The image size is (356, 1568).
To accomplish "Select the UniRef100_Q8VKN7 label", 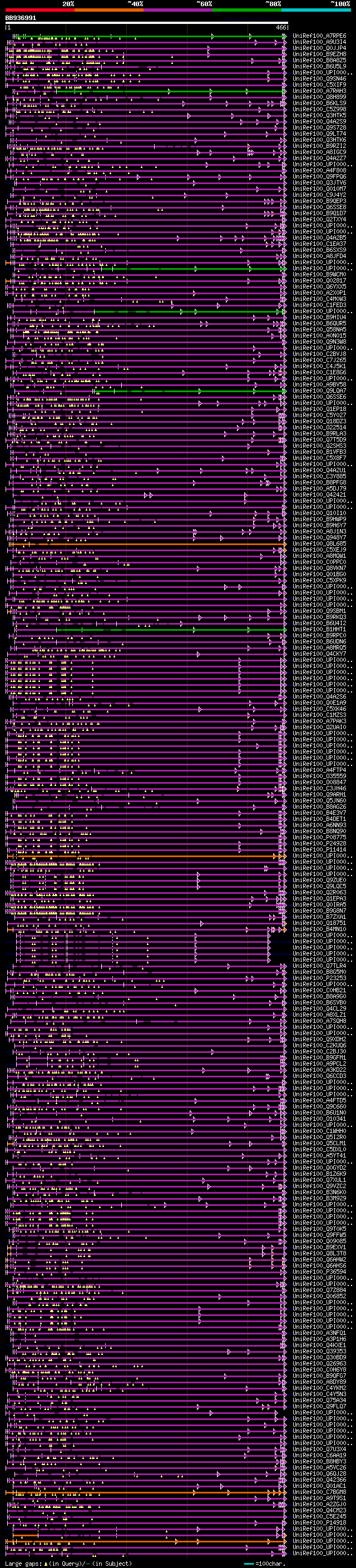I will pyautogui.click(x=319, y=568).
